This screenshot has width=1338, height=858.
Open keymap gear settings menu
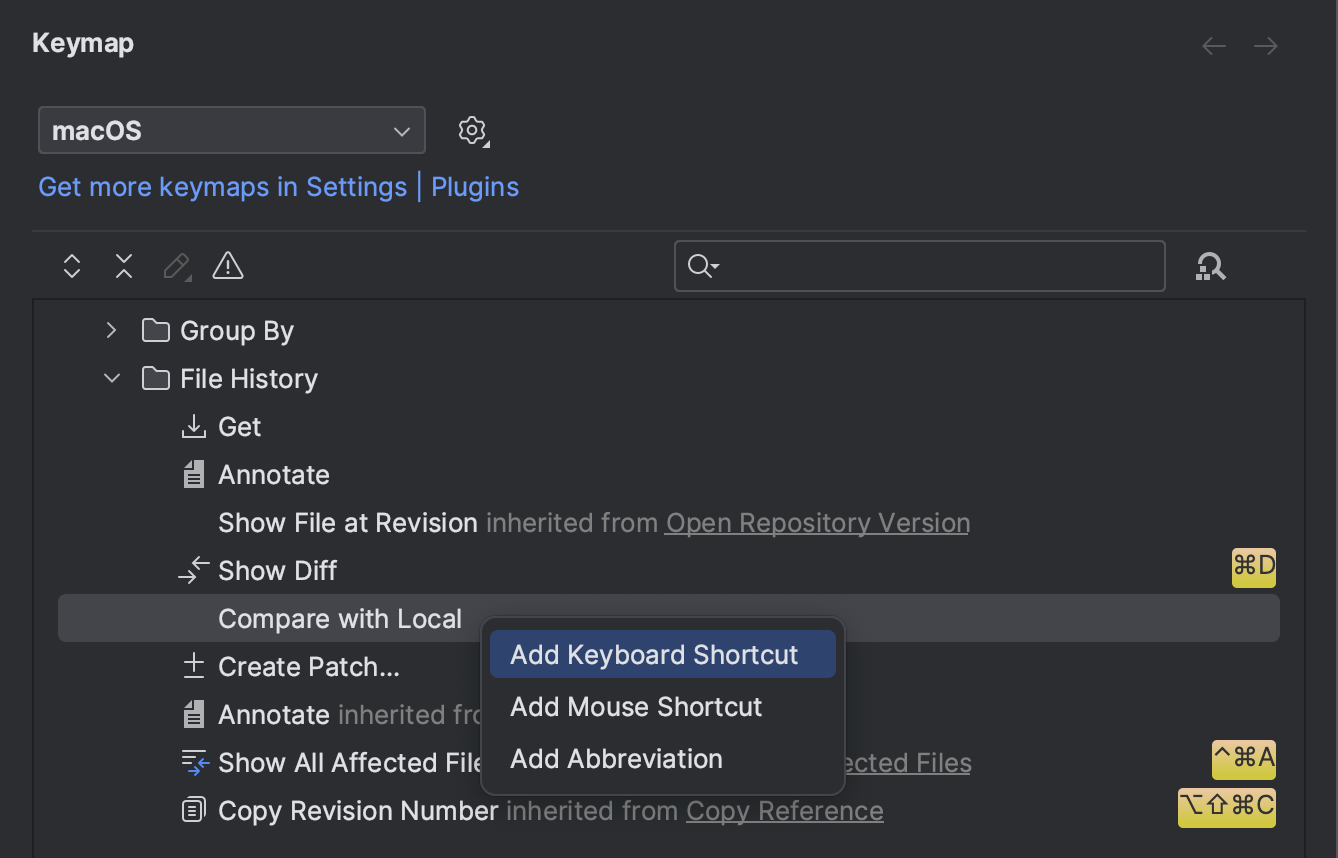[472, 130]
